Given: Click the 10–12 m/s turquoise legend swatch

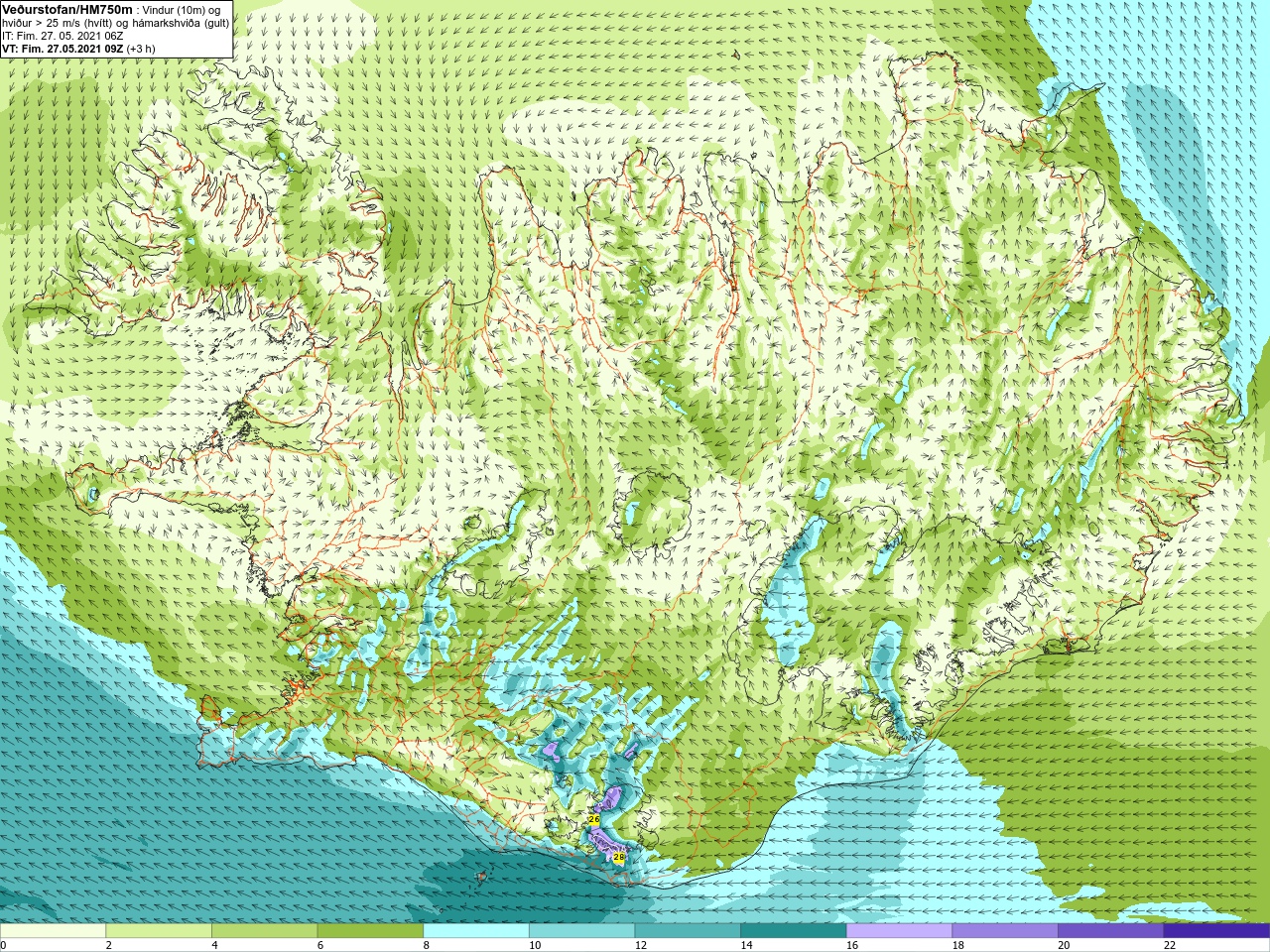Looking at the screenshot, I should 581,931.
